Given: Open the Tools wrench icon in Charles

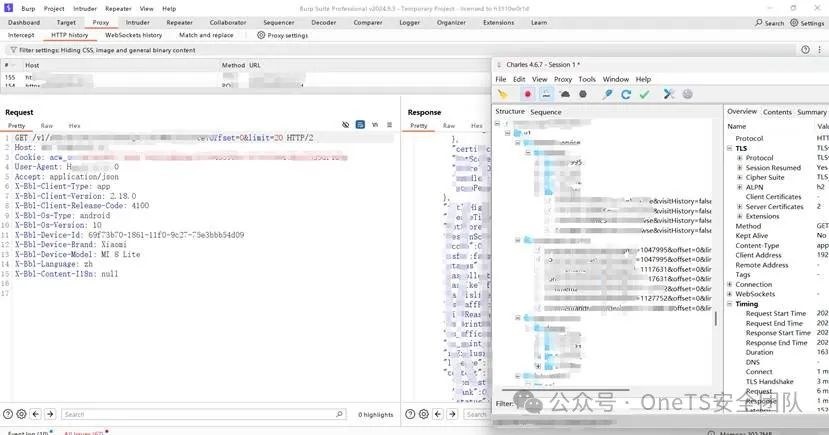Looking at the screenshot, I should pyautogui.click(x=669, y=95).
